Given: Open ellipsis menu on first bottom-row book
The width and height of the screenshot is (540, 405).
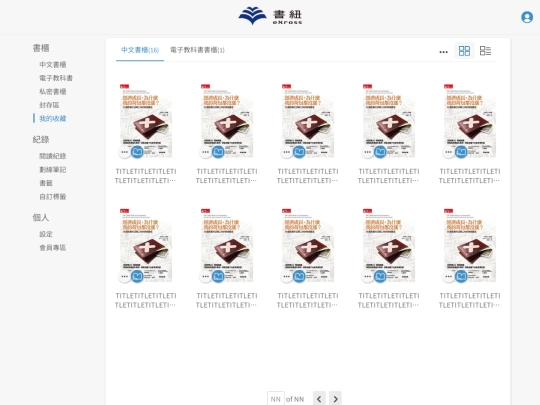Looking at the screenshot, I should pyautogui.click(x=124, y=276).
